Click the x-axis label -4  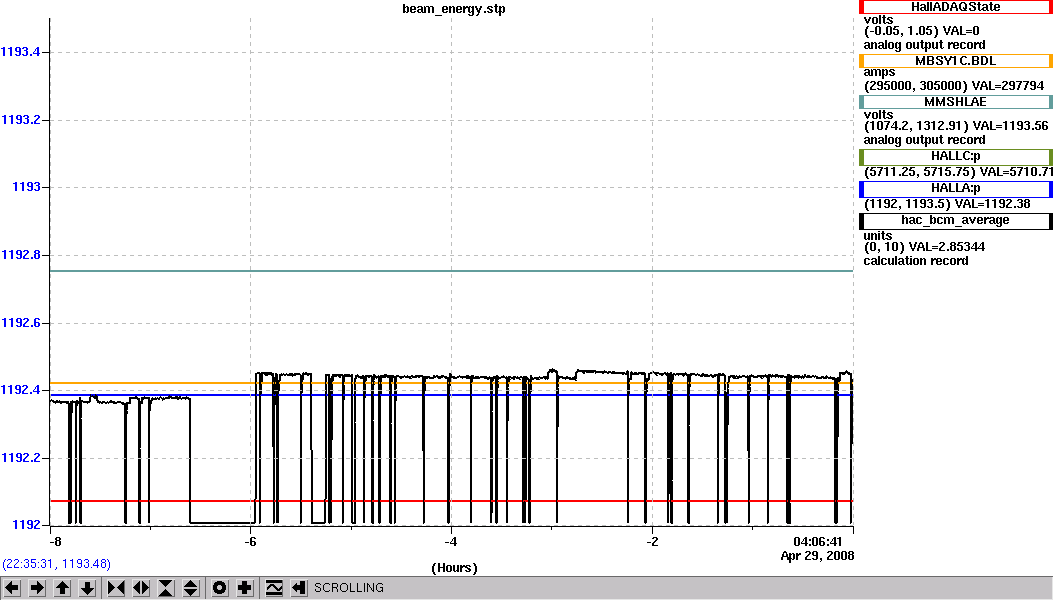(451, 542)
